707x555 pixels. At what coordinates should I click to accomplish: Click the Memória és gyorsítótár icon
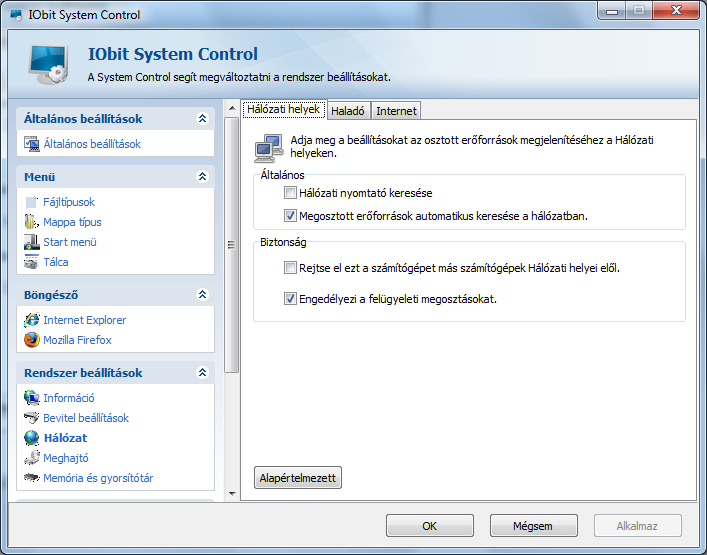[32, 477]
